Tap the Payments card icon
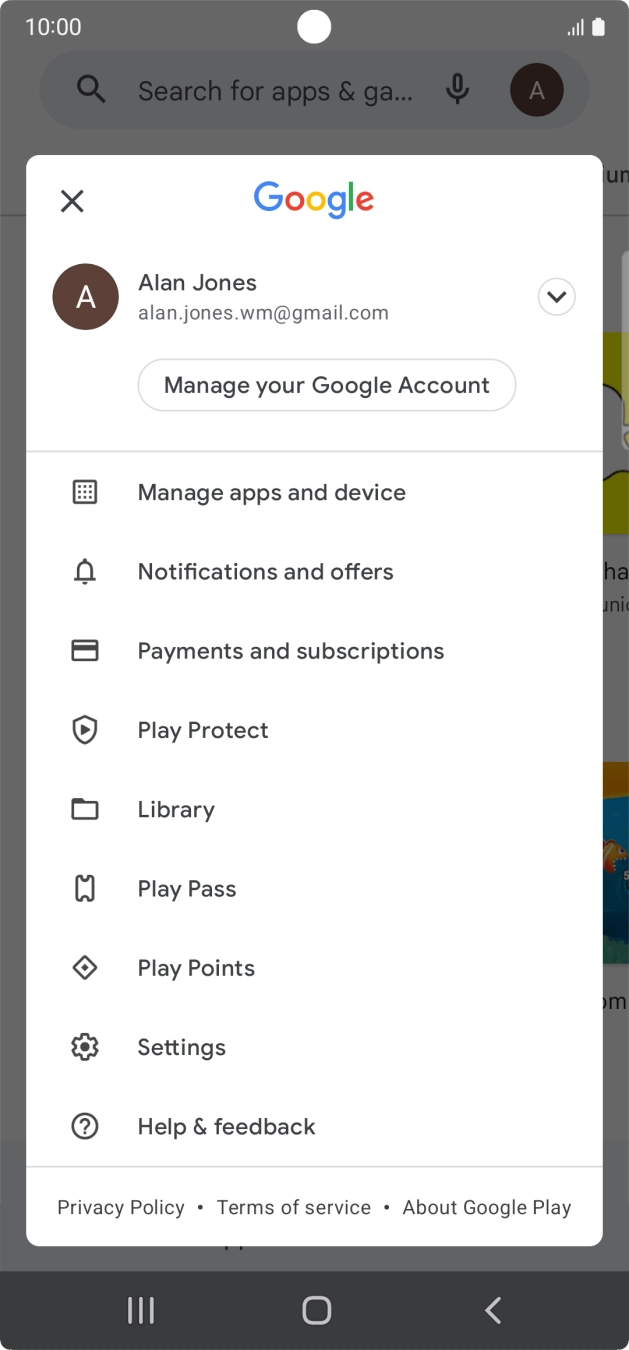Screen dimensions: 629x1350 (x=85, y=651)
